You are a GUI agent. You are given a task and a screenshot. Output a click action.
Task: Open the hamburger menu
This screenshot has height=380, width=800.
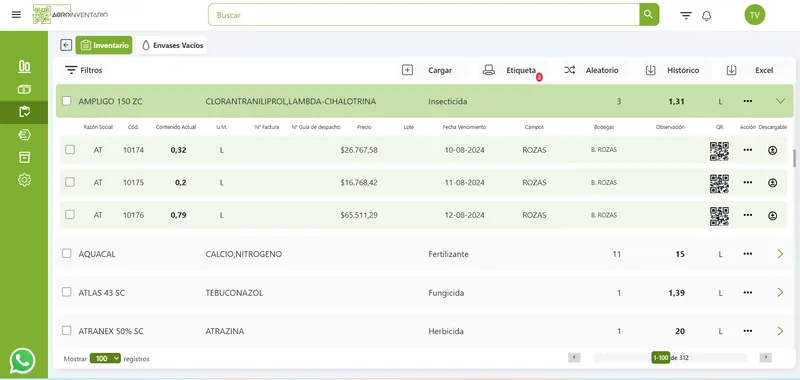(16, 15)
